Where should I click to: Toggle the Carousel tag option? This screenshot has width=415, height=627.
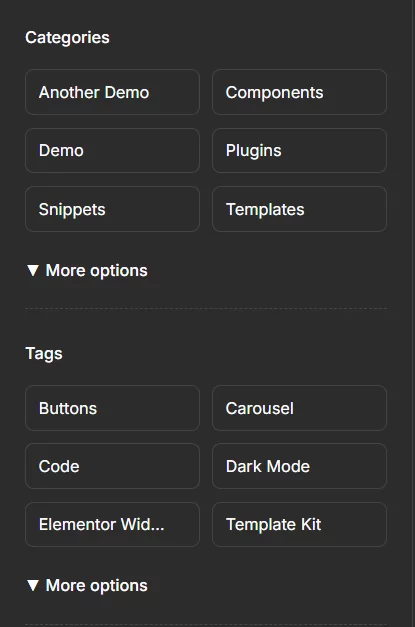coord(299,408)
